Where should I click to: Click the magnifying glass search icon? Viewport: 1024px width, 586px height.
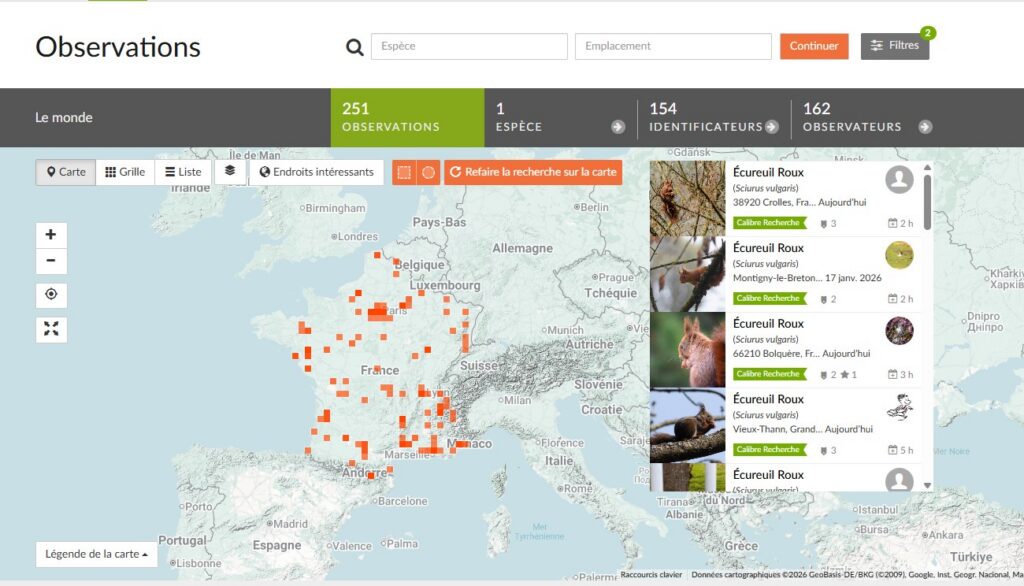pyautogui.click(x=354, y=47)
